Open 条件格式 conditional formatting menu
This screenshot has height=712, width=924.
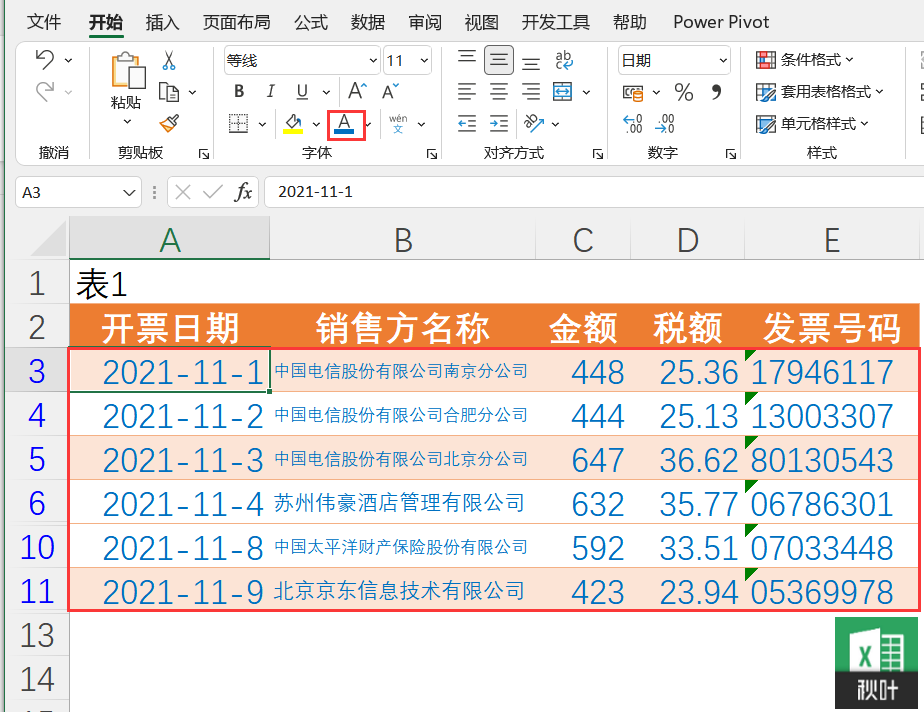click(x=804, y=60)
